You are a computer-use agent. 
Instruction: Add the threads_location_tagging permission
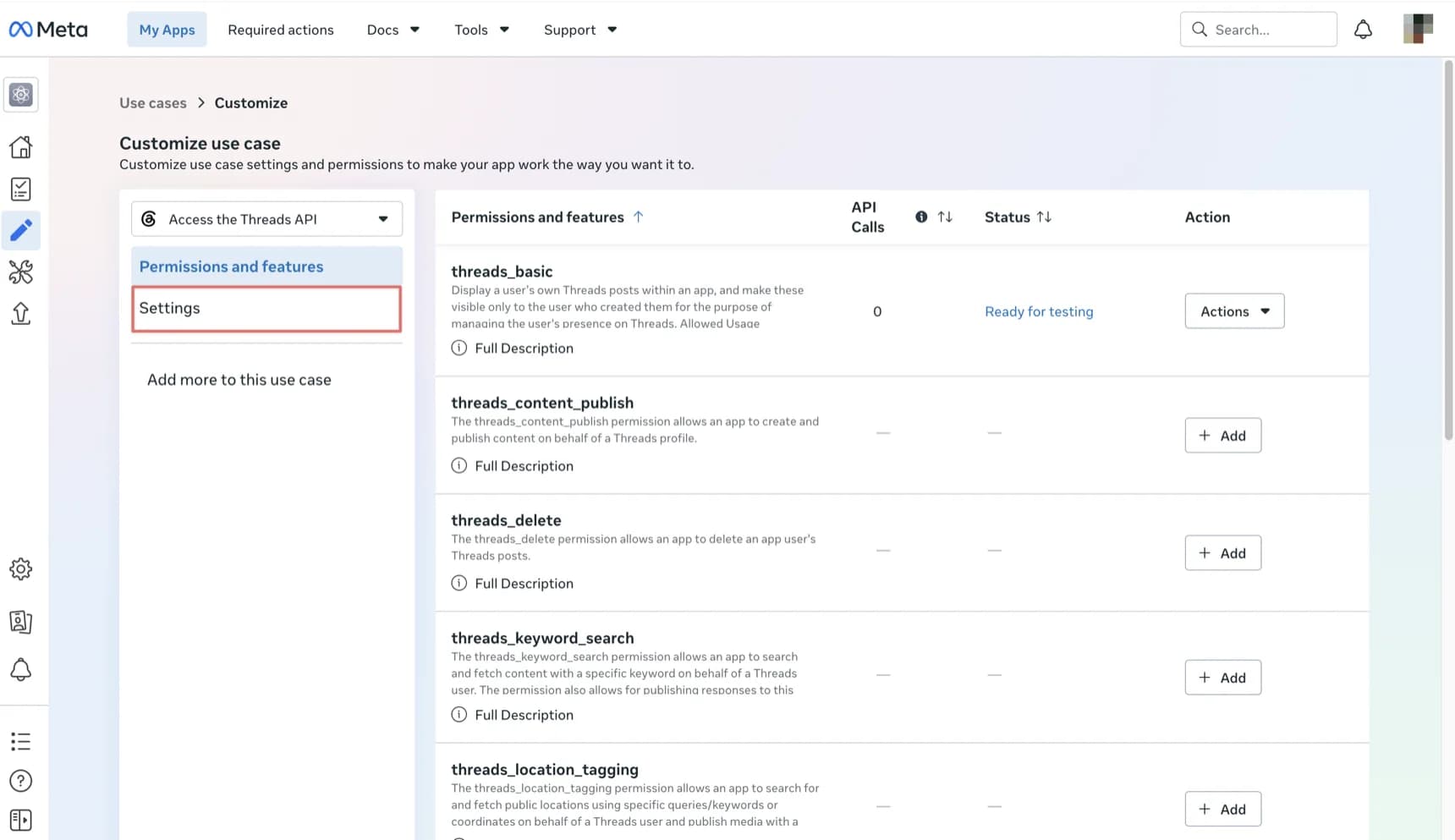coord(1222,810)
